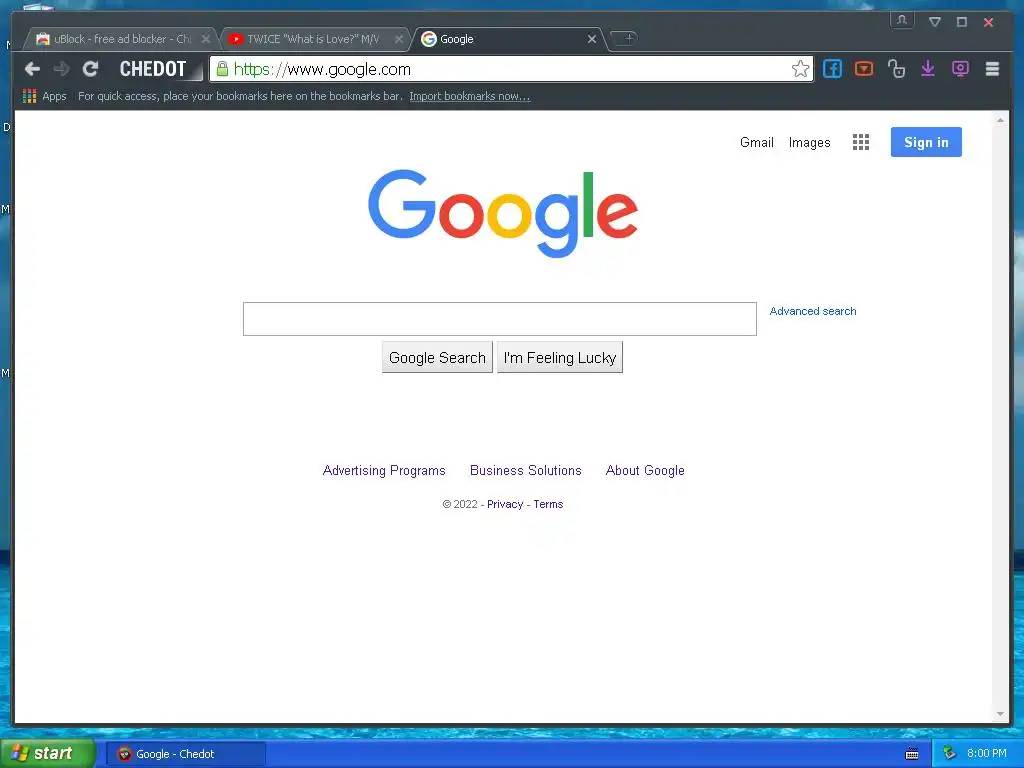Click I'm Feeling Lucky button
The height and width of the screenshot is (768, 1024).
[x=560, y=357]
